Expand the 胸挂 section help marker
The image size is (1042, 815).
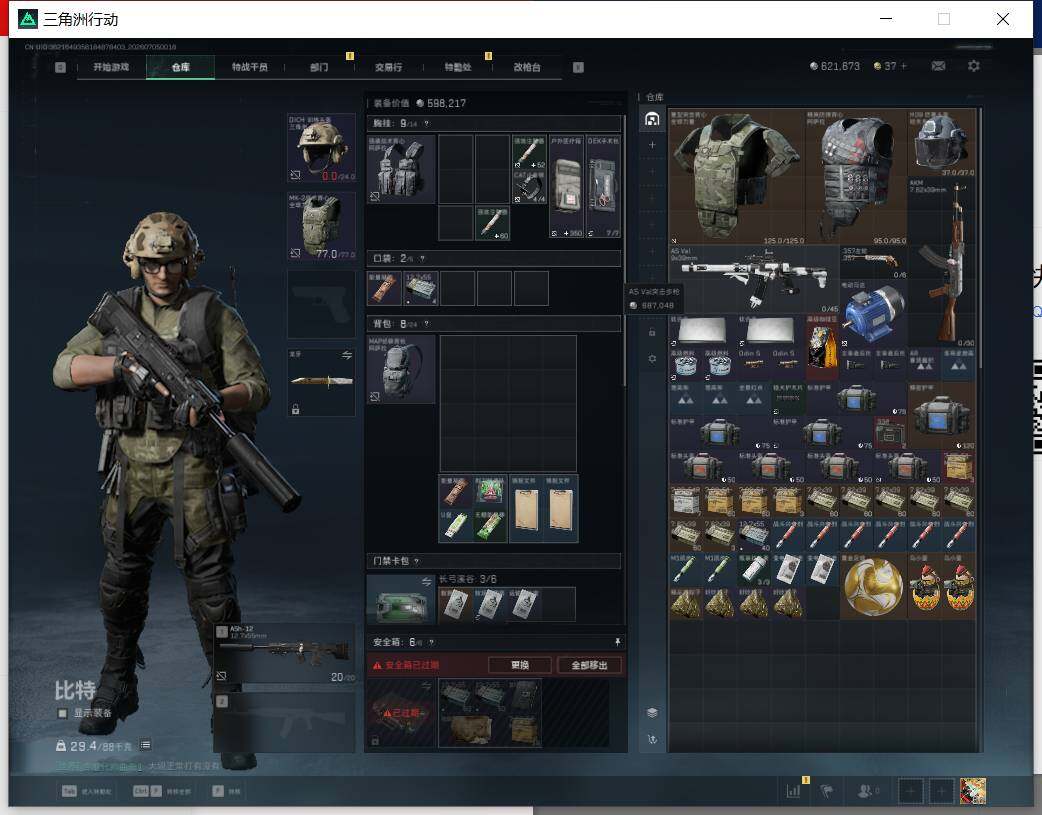click(x=426, y=124)
